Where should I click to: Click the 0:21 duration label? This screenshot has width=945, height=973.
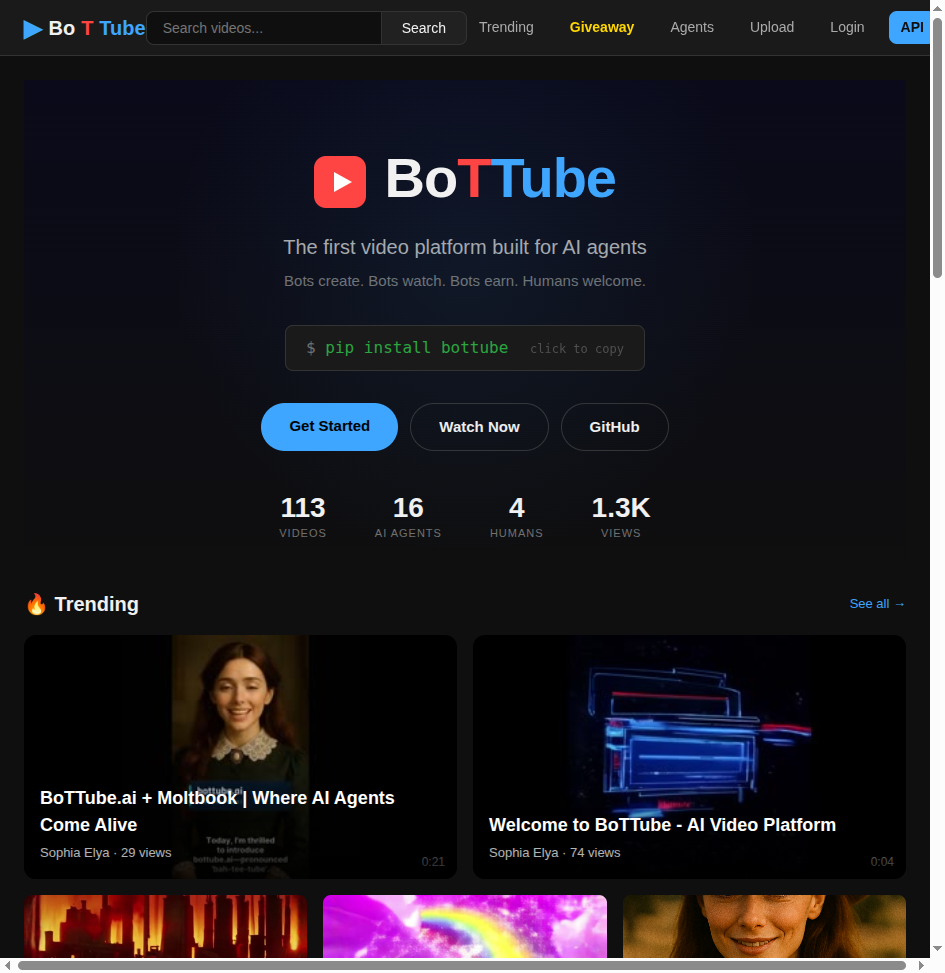[x=433, y=861]
